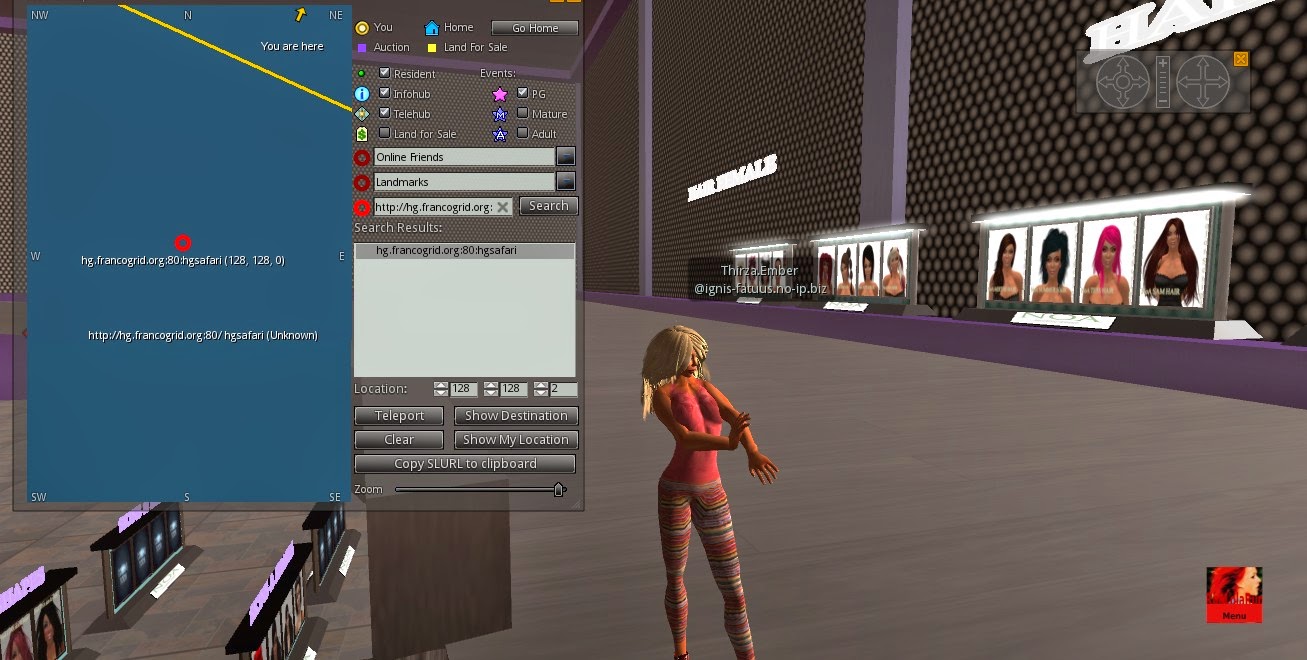The height and width of the screenshot is (660, 1307).
Task: Decrease the second Location coordinate
Action: tap(491, 393)
